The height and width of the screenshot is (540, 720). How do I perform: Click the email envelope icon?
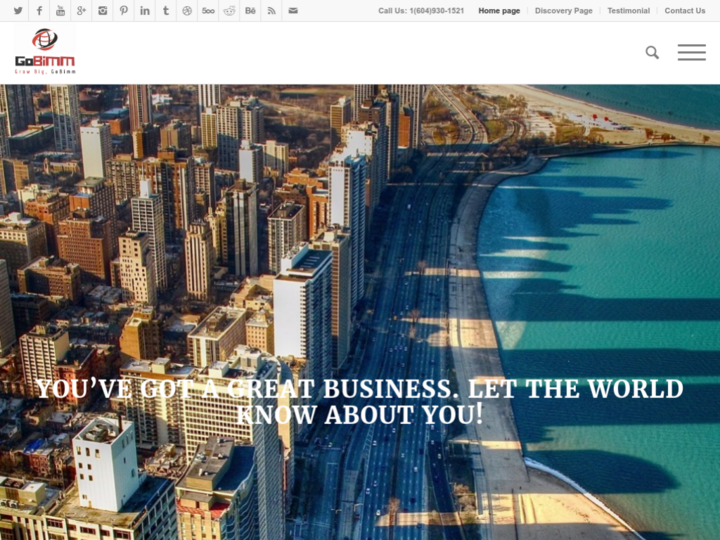292,11
